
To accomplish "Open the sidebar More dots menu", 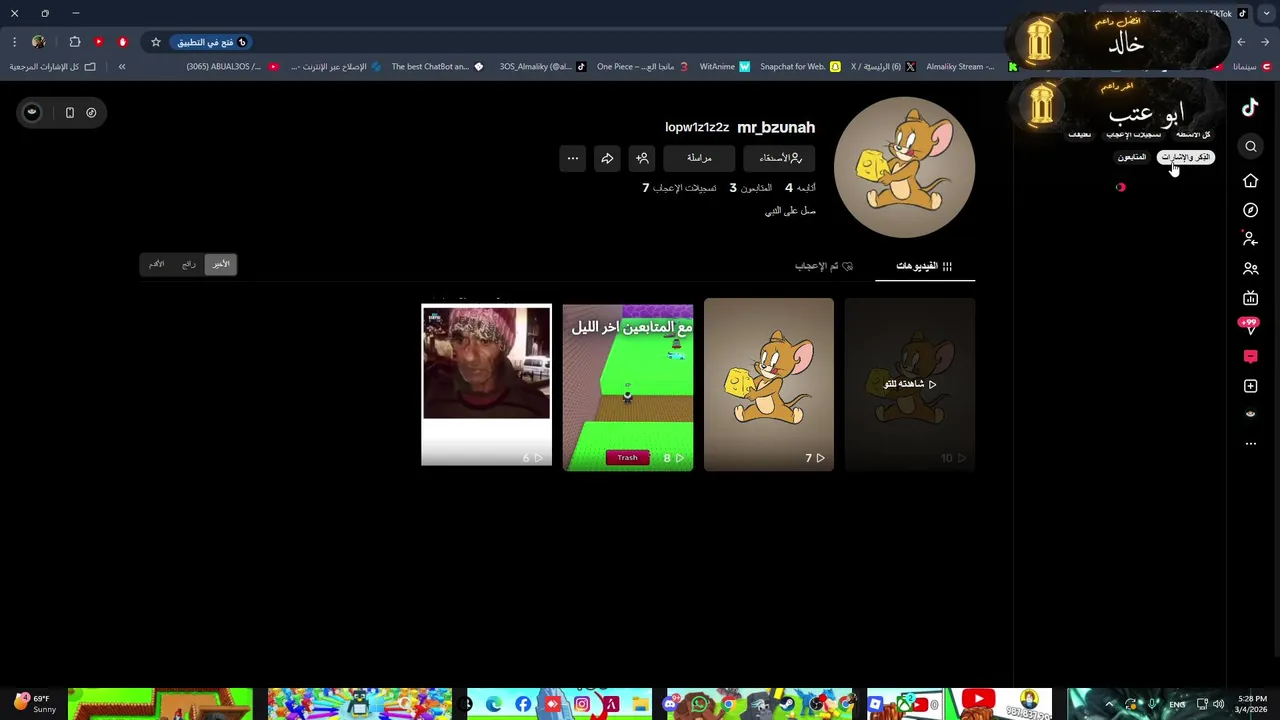I will point(1250,443).
